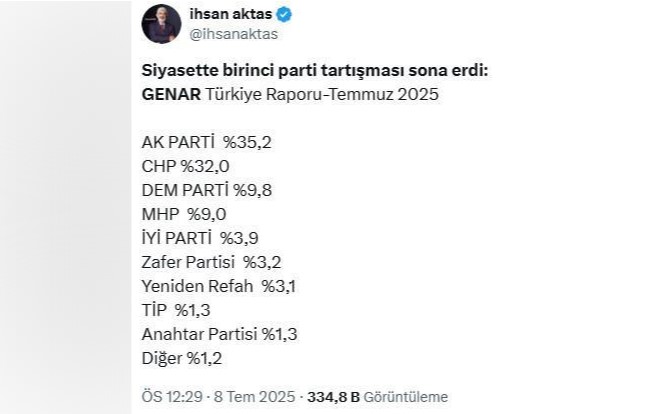
Task: Click the 8 Tem 2025 date
Action: (x=254, y=397)
